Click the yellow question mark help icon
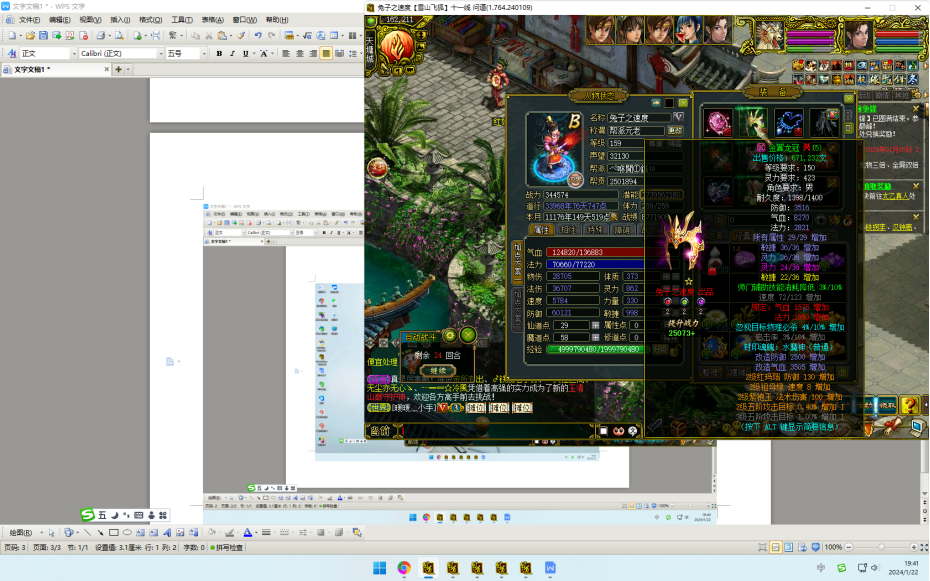Viewport: 930px width, 581px height. point(909,404)
